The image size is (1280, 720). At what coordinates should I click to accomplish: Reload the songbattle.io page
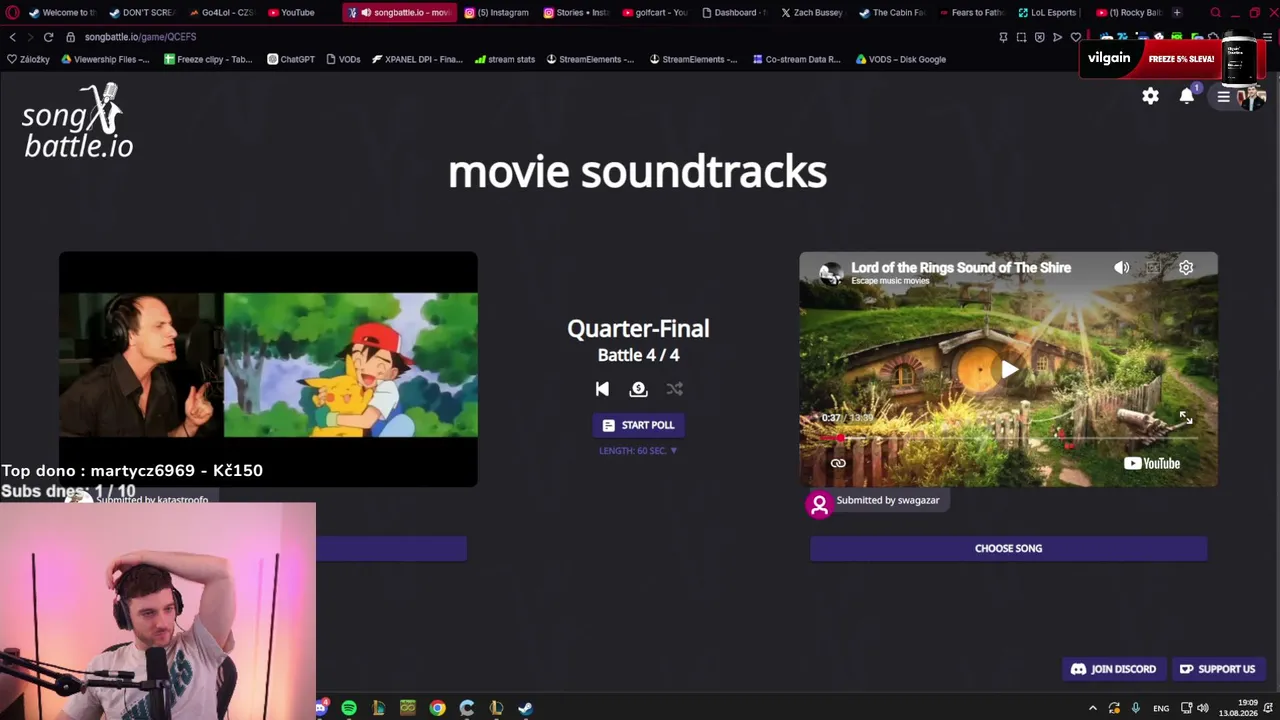tap(48, 37)
